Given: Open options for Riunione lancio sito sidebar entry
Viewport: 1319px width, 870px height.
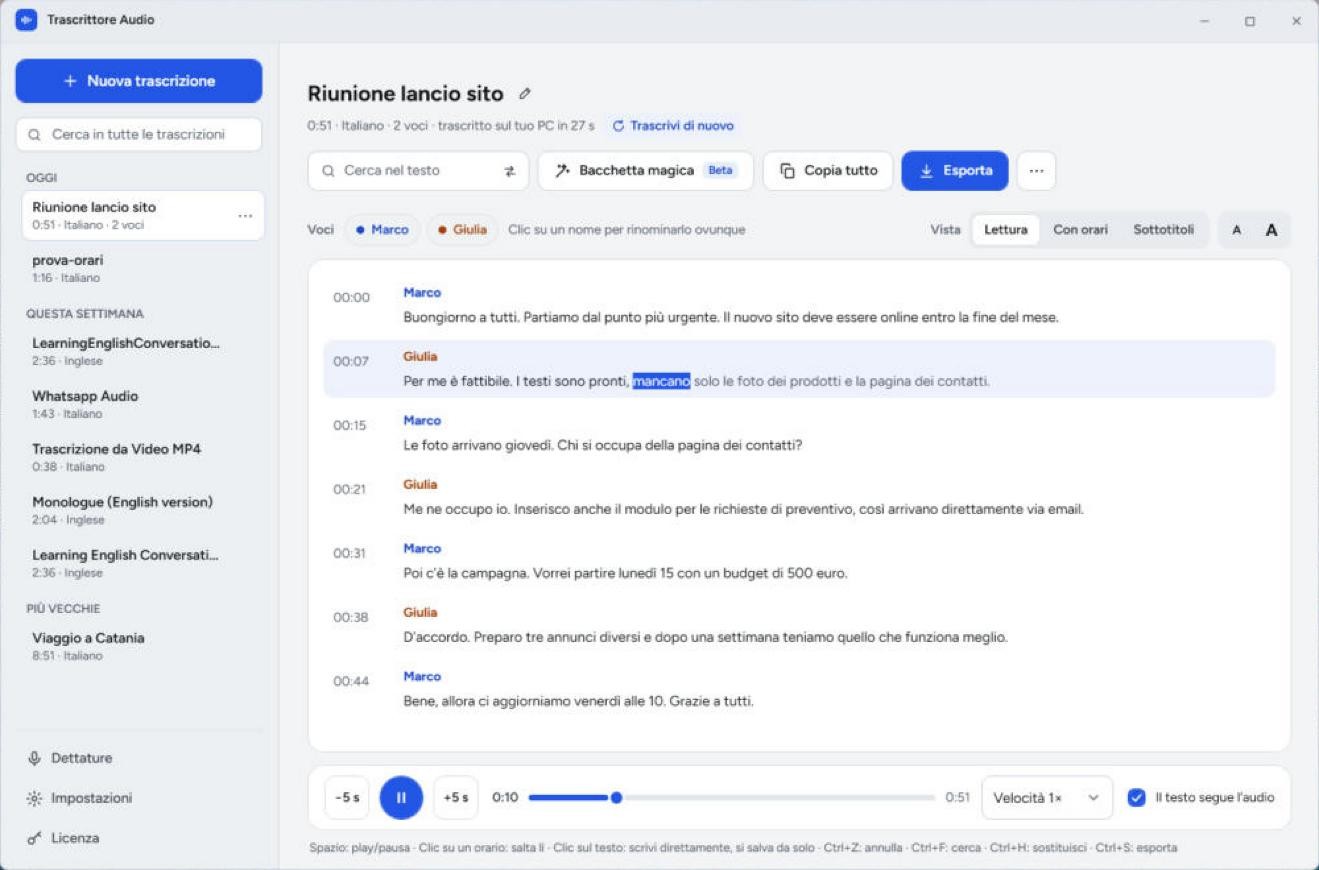Looking at the screenshot, I should (x=245, y=216).
